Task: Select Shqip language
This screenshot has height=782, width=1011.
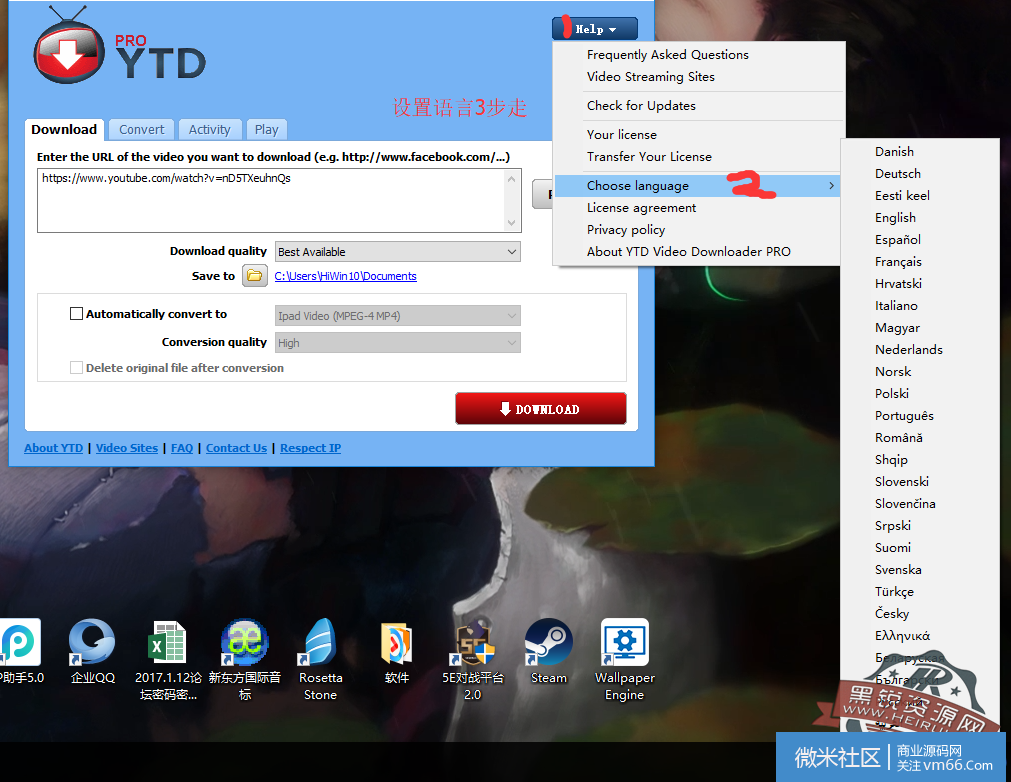Action: [x=891, y=460]
